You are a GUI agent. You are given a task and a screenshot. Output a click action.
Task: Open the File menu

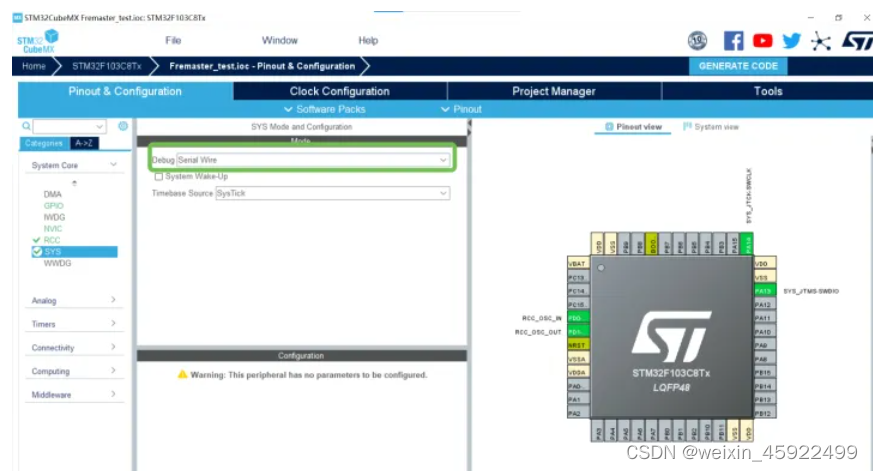(173, 40)
